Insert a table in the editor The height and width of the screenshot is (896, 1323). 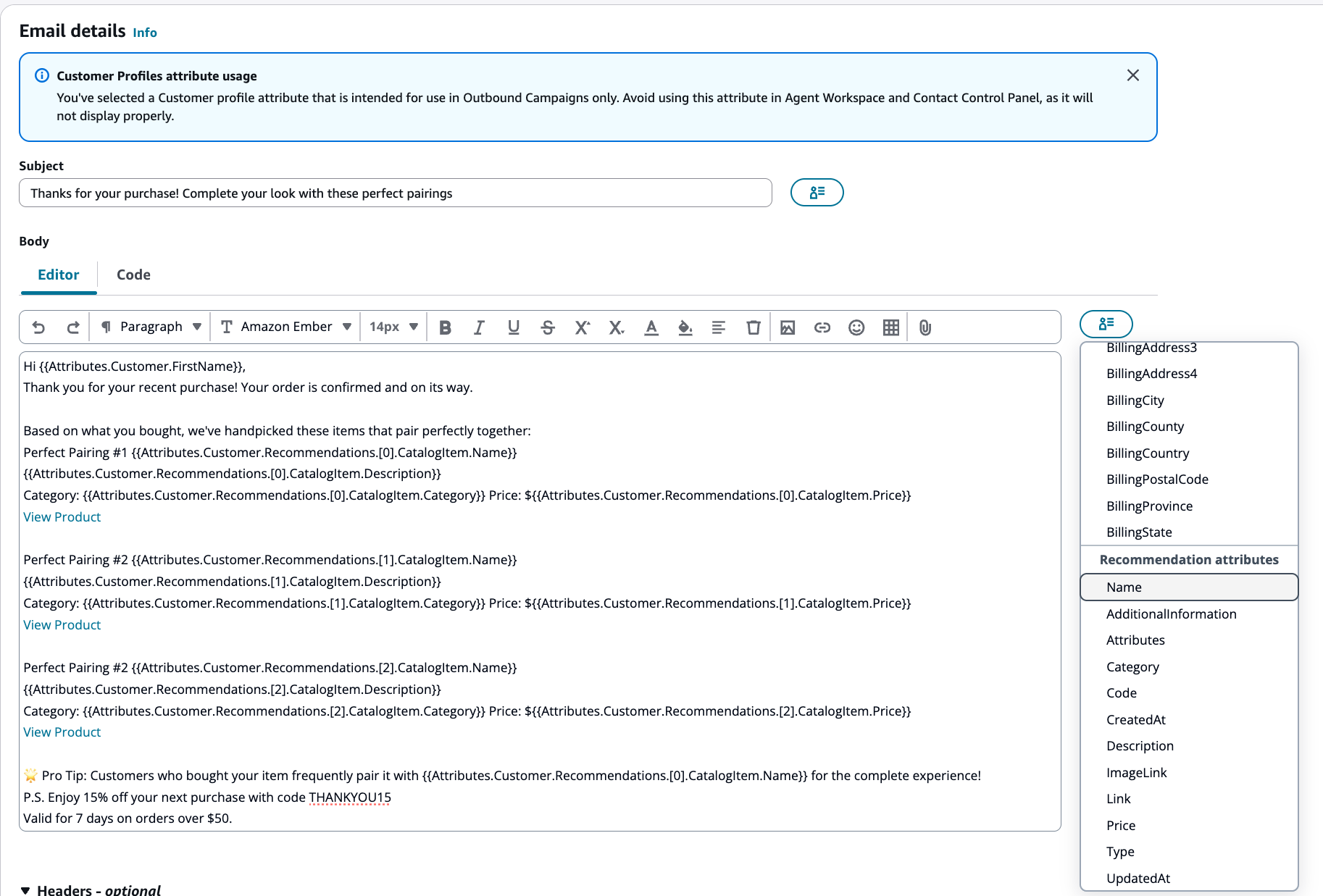pos(890,327)
